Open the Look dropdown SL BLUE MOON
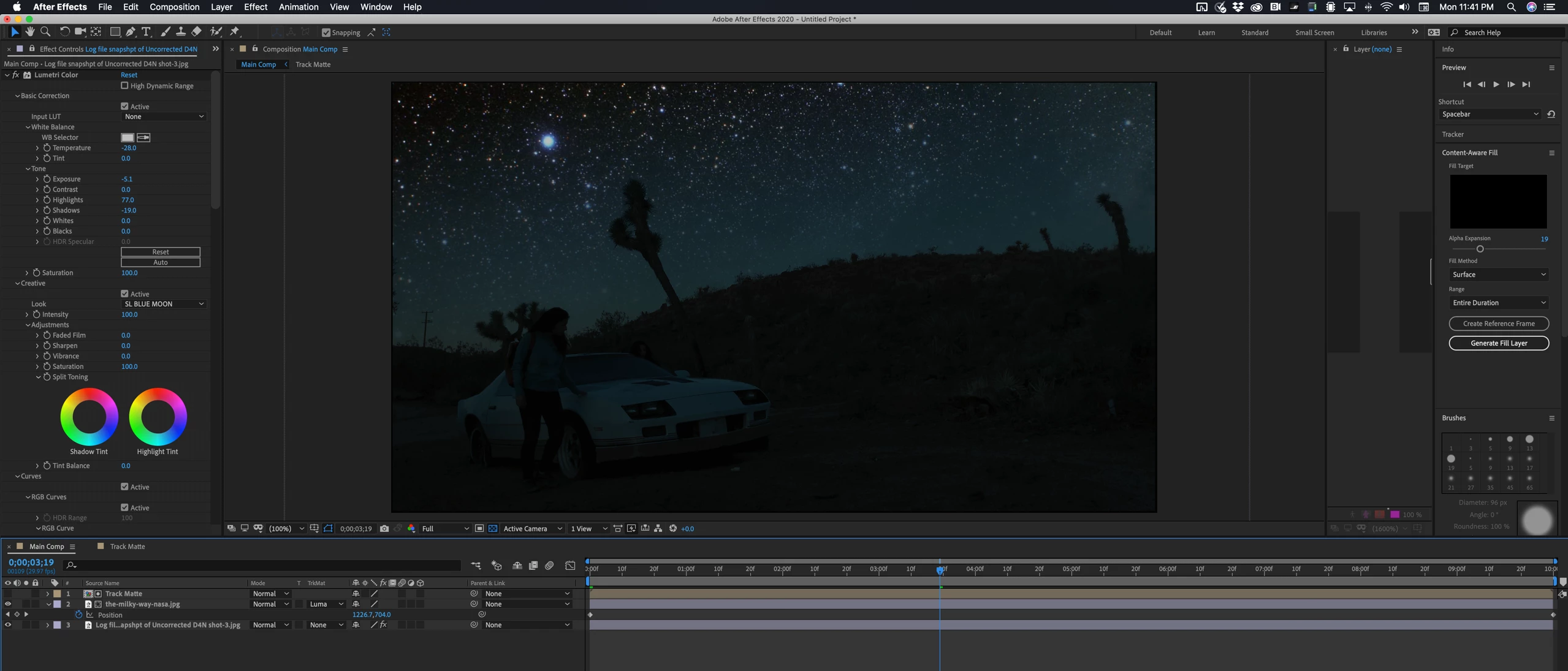The image size is (1568, 671). point(163,304)
